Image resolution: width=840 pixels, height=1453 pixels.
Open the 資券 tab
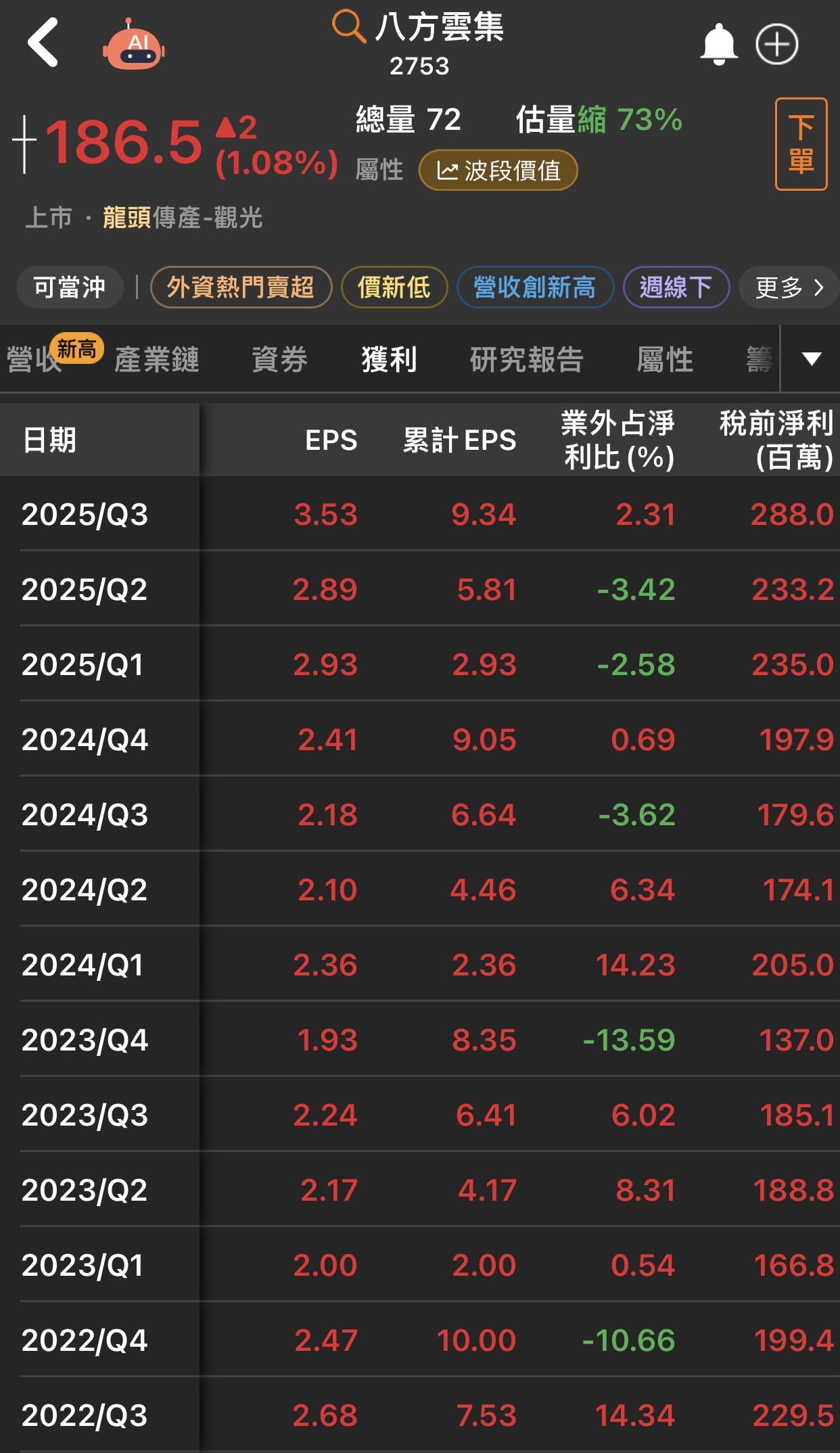[279, 359]
